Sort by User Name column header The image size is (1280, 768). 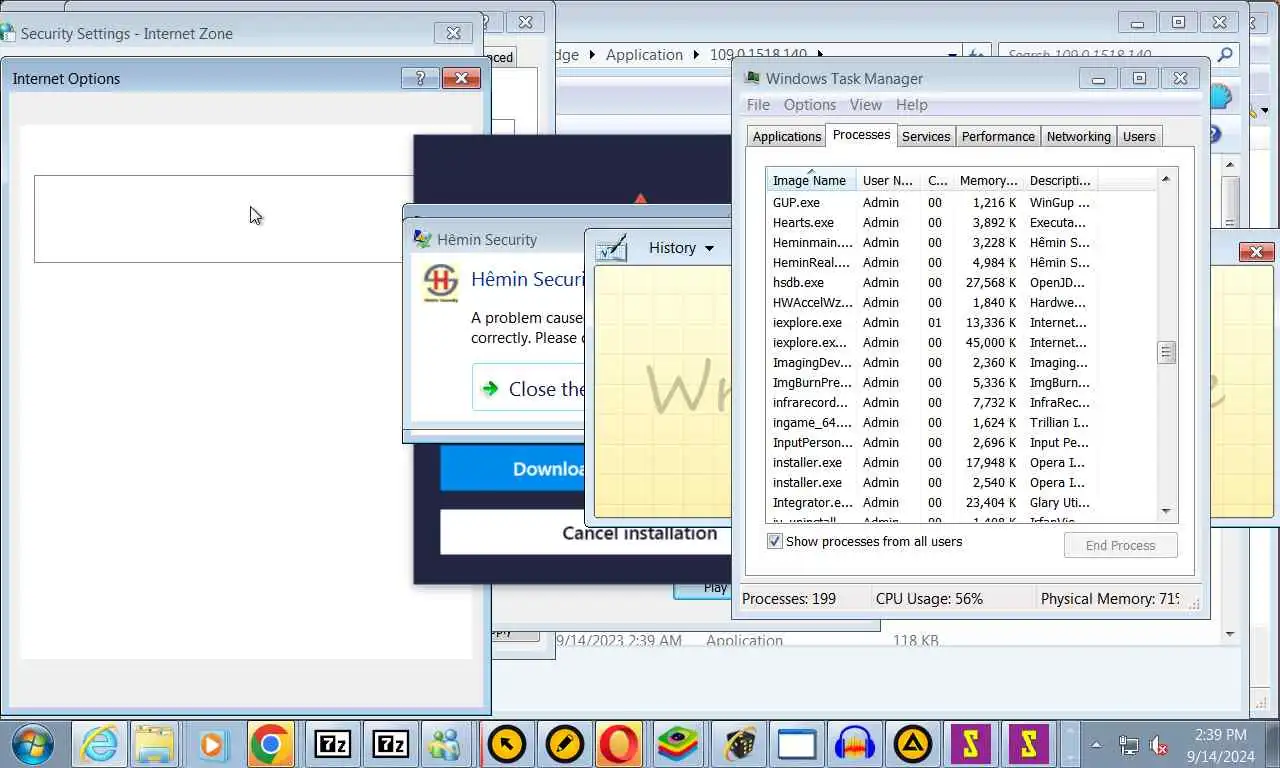(888, 181)
